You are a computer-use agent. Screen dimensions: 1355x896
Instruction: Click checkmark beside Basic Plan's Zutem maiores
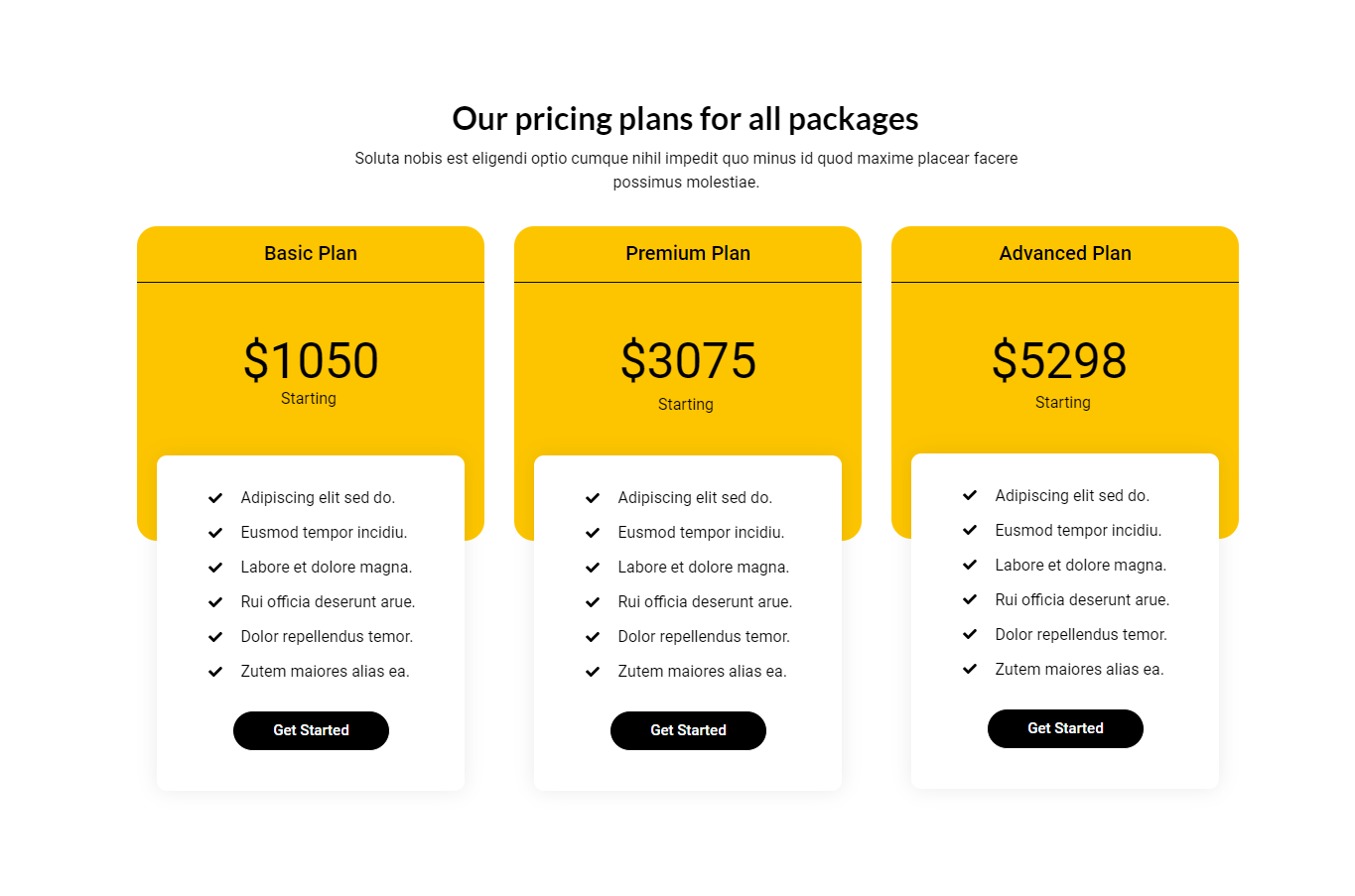215,672
